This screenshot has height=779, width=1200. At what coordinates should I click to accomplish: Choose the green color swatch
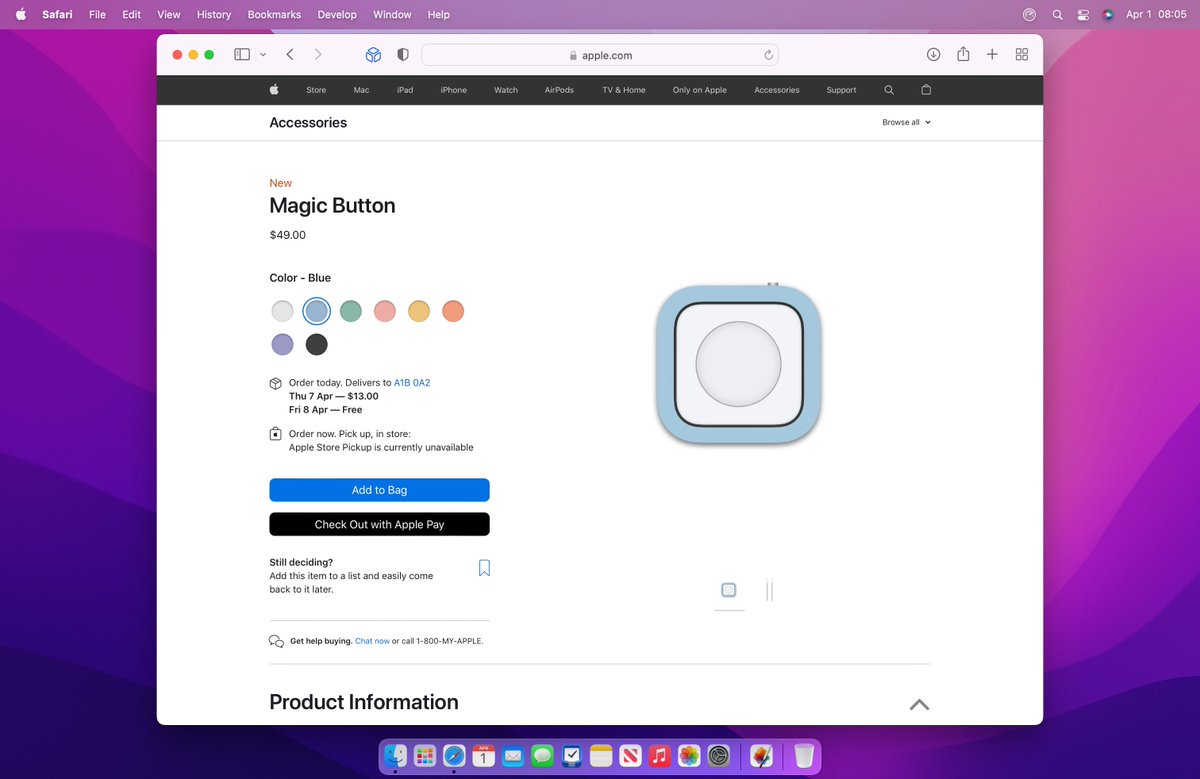350,311
